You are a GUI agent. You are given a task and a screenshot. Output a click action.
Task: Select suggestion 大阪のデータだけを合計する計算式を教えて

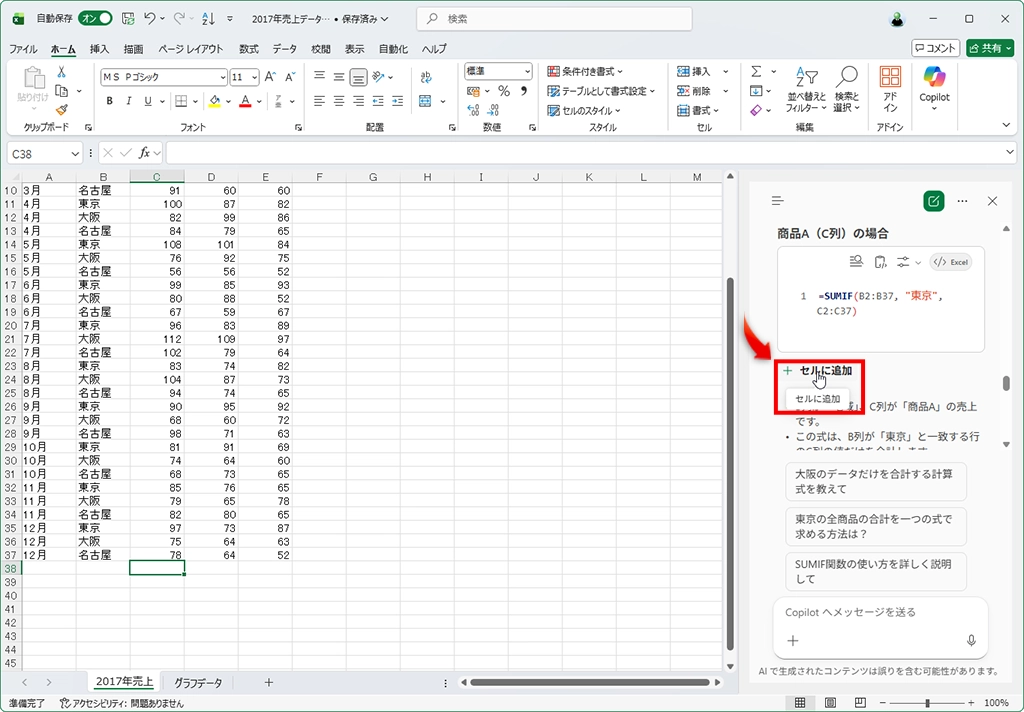(875, 481)
